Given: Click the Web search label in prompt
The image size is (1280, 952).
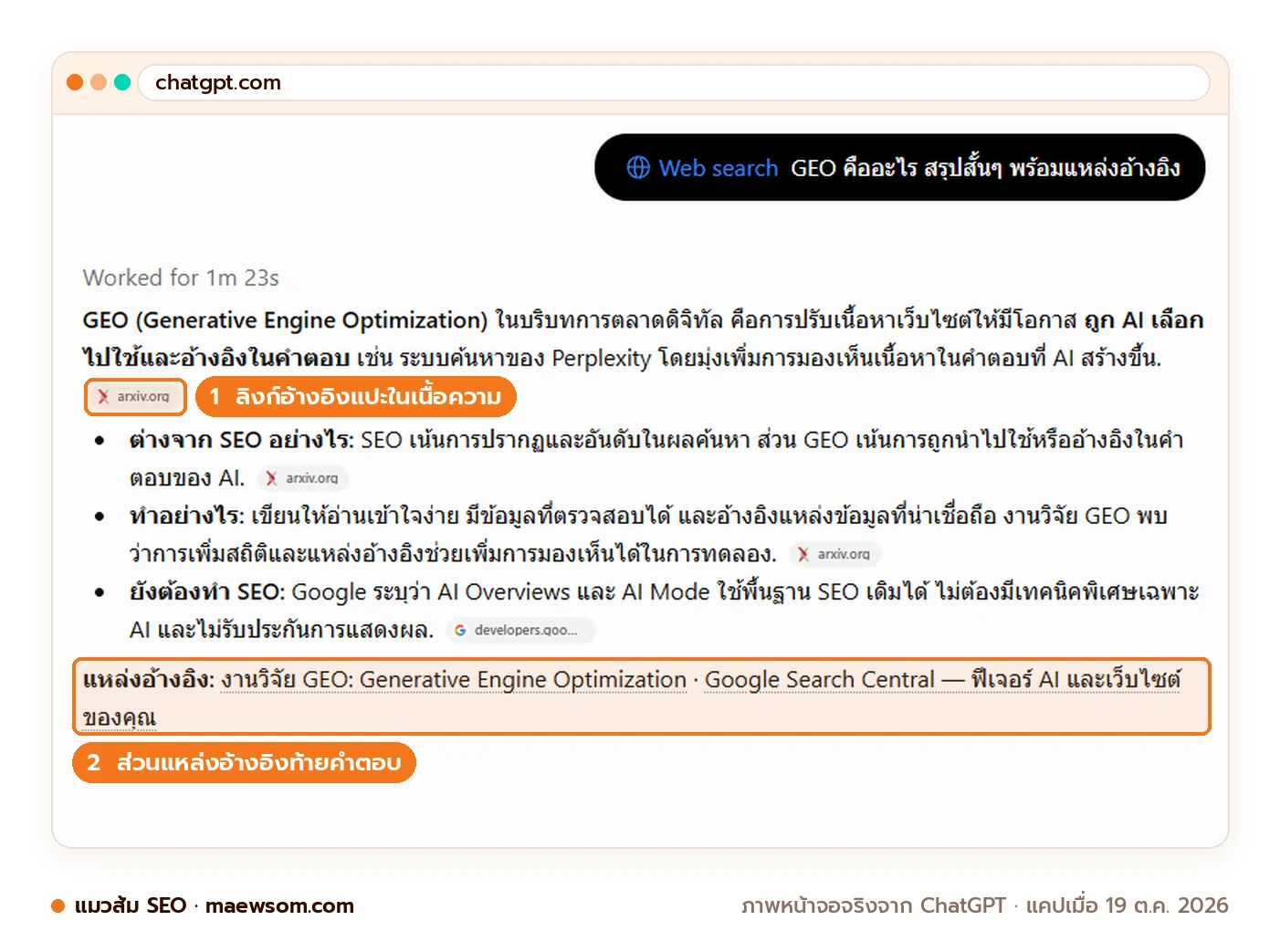Looking at the screenshot, I should point(719,168).
